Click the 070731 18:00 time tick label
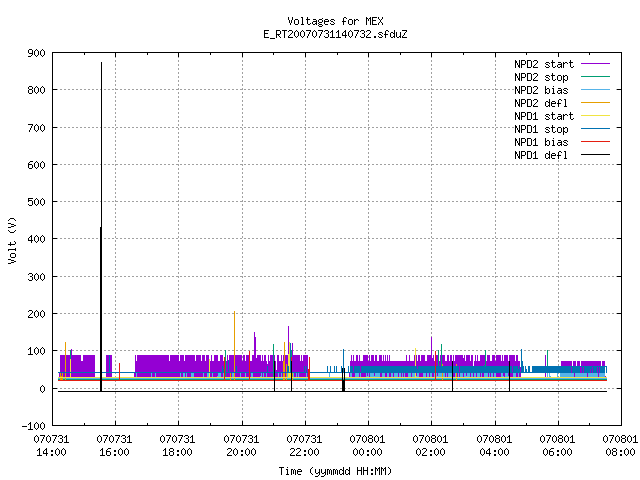 (x=178, y=446)
